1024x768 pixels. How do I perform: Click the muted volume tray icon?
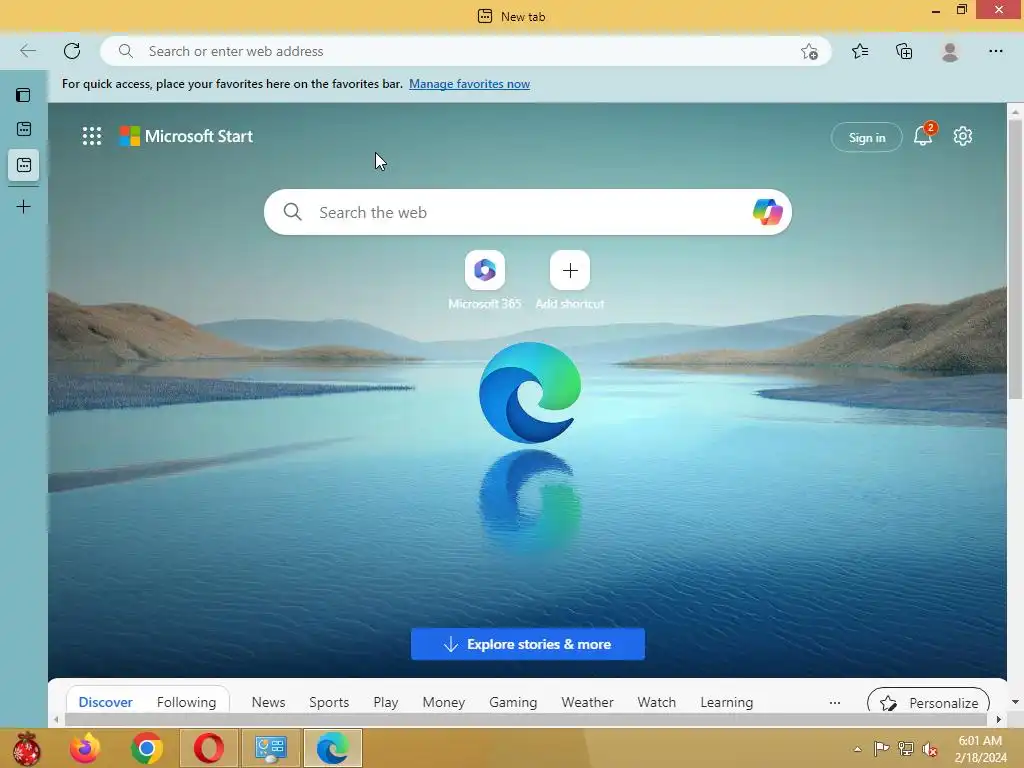tap(930, 749)
